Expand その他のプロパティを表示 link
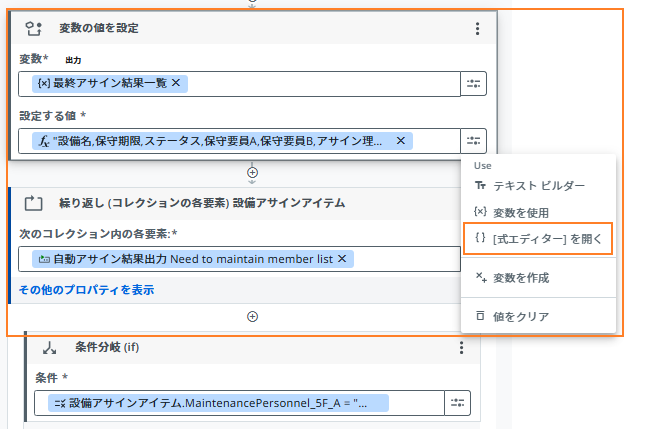 [x=86, y=290]
